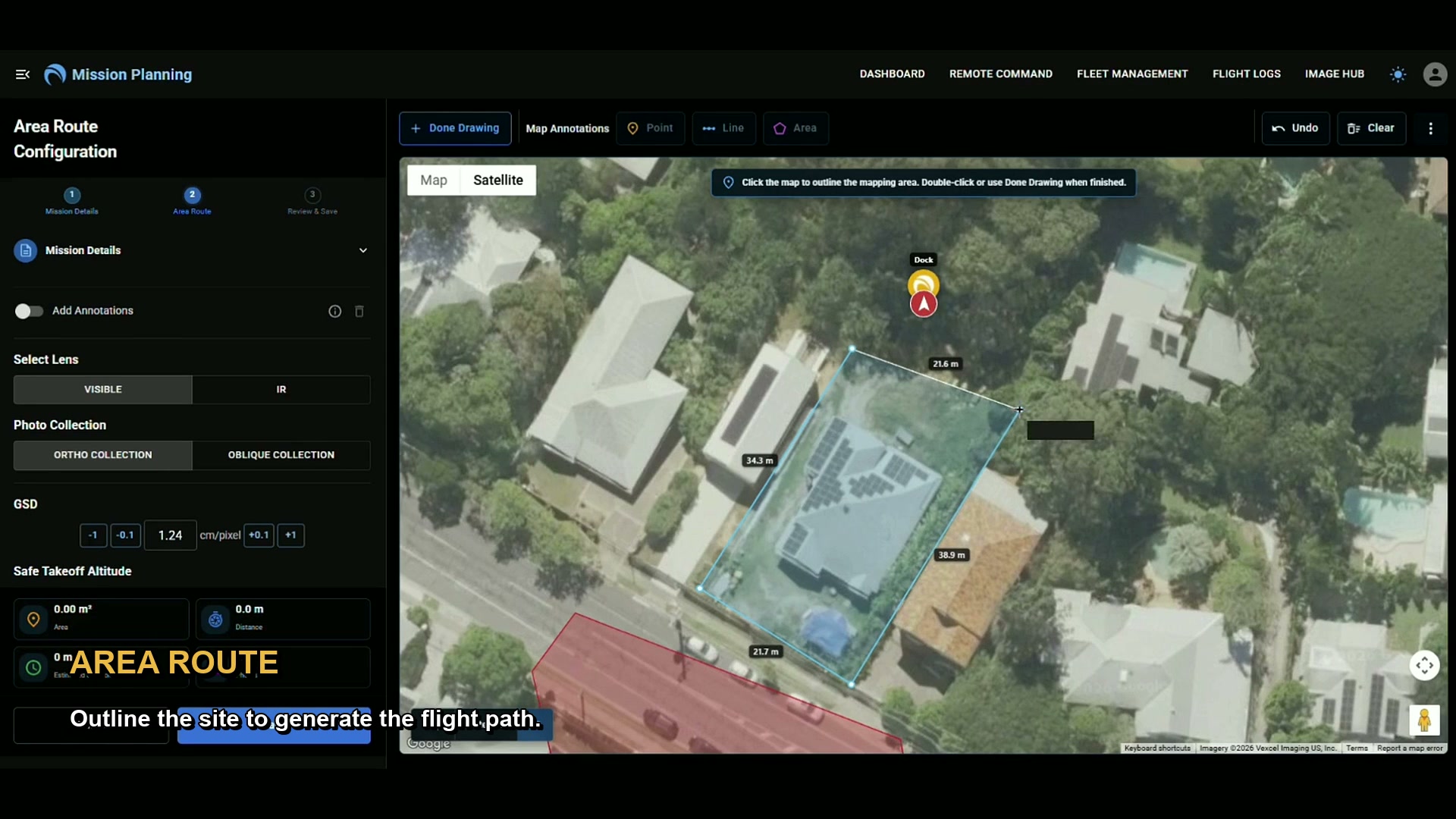The height and width of the screenshot is (819, 1456).
Task: Click the map camera pan control
Action: 1424,666
